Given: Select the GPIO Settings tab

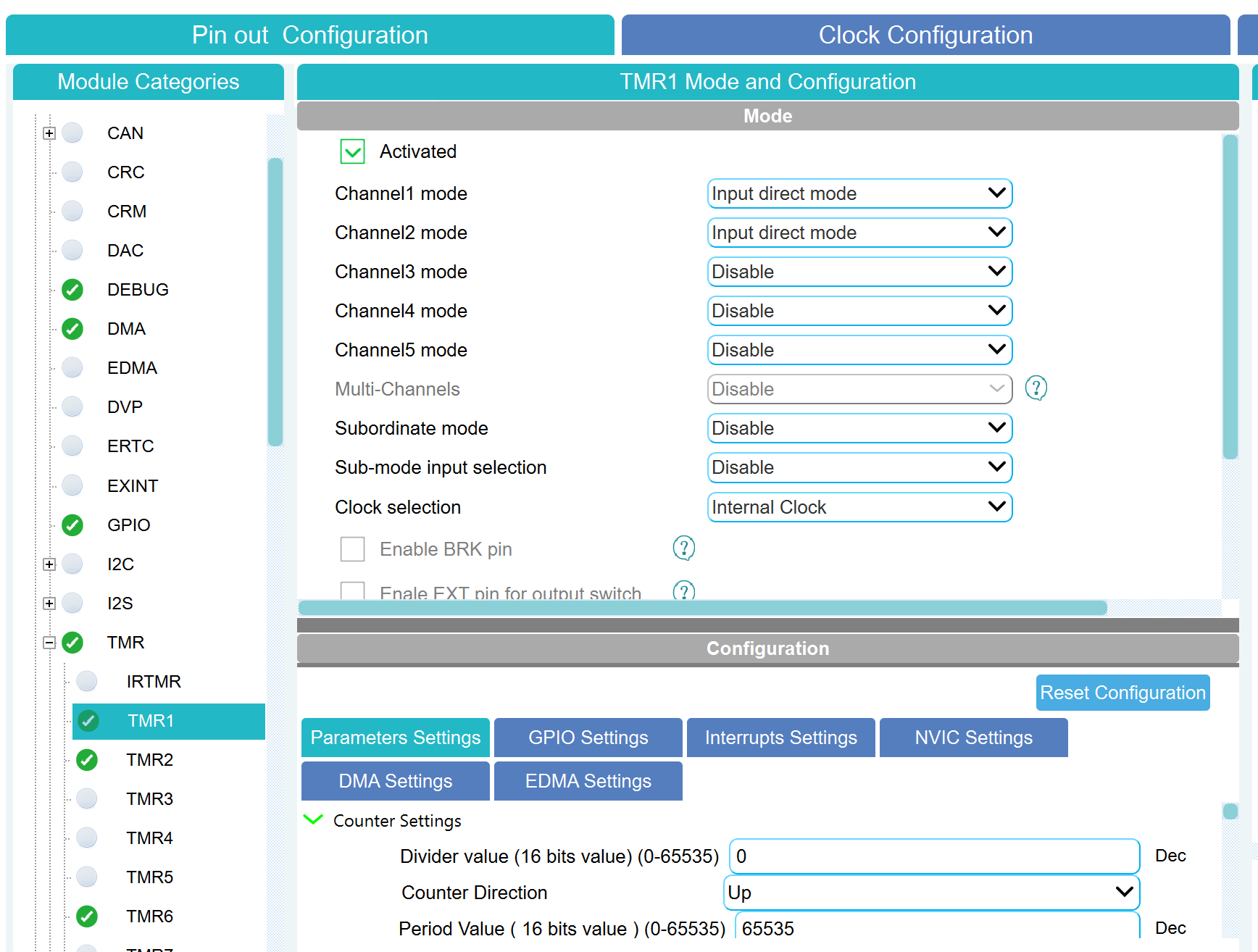Looking at the screenshot, I should [588, 738].
